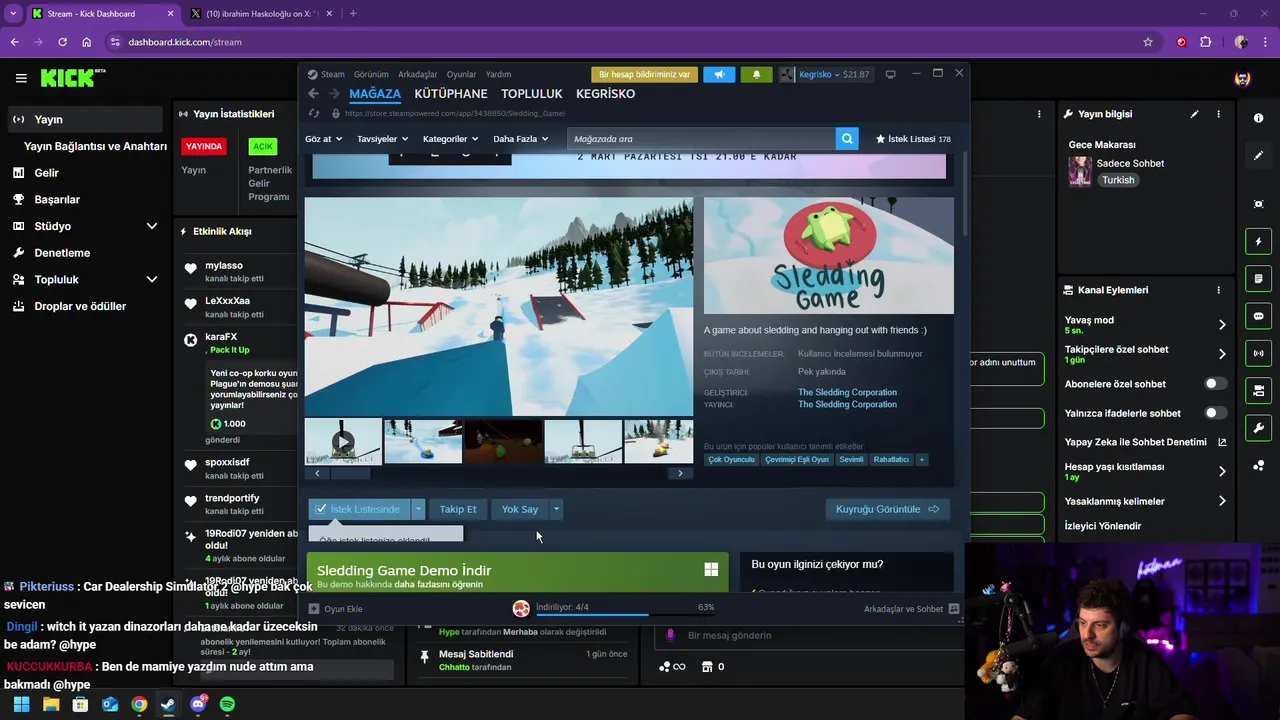This screenshot has width=1280, height=720.
Task: Click the Steam megaphone announcements icon
Action: [719, 74]
